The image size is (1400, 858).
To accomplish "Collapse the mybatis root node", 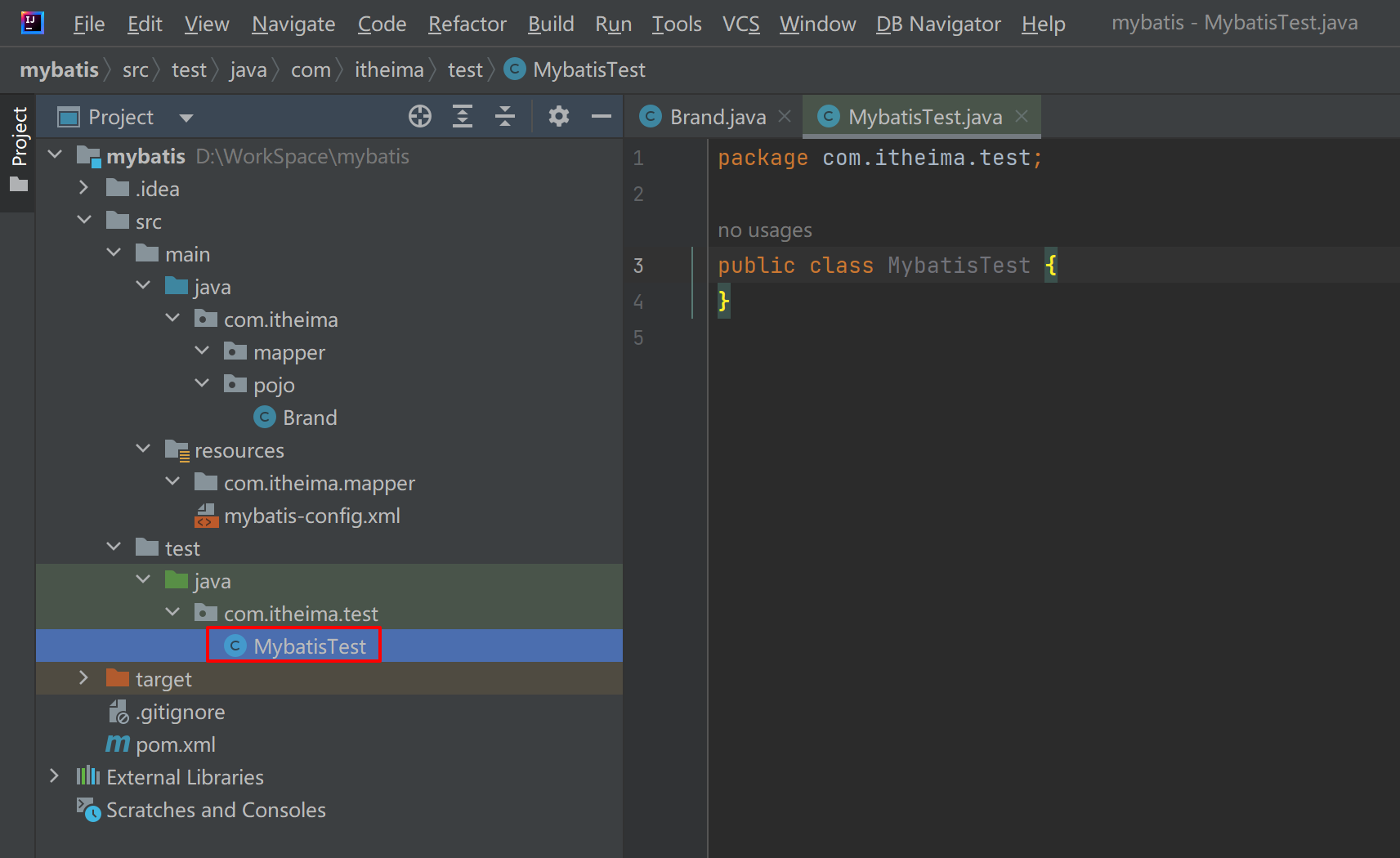I will coord(55,154).
